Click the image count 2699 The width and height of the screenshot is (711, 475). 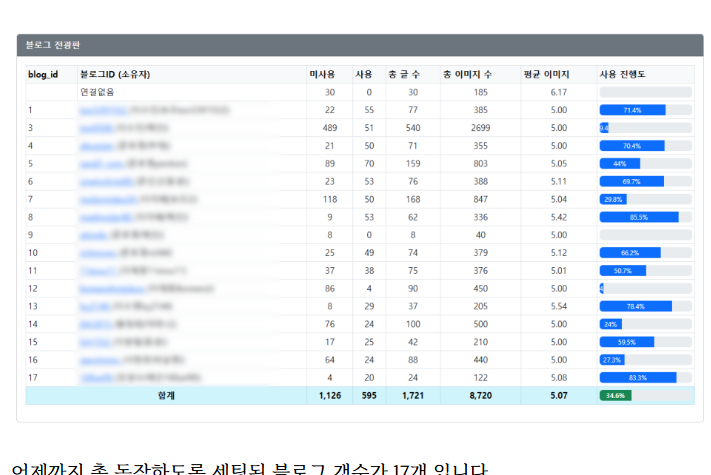tap(481, 128)
